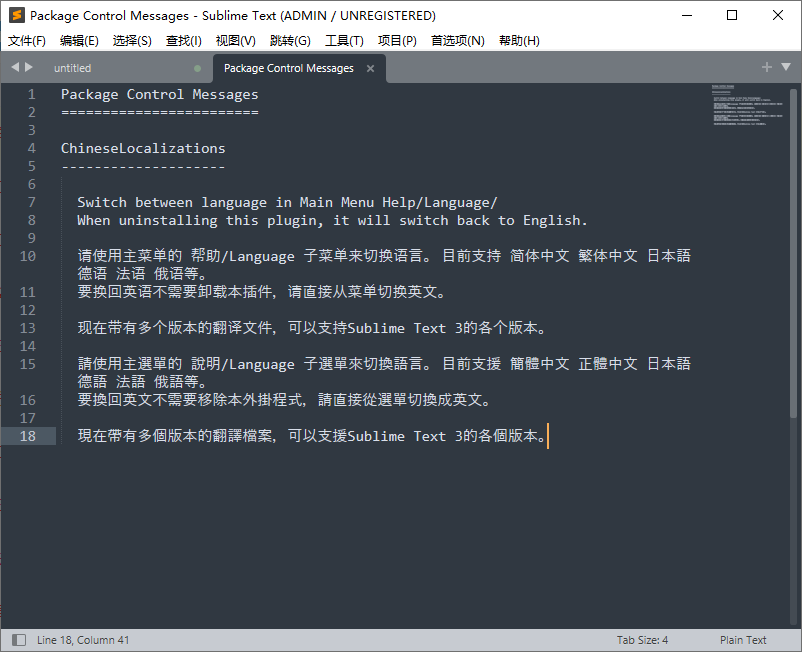Open the Plain Text syntax selector
This screenshot has height=652, width=802.
tap(743, 639)
